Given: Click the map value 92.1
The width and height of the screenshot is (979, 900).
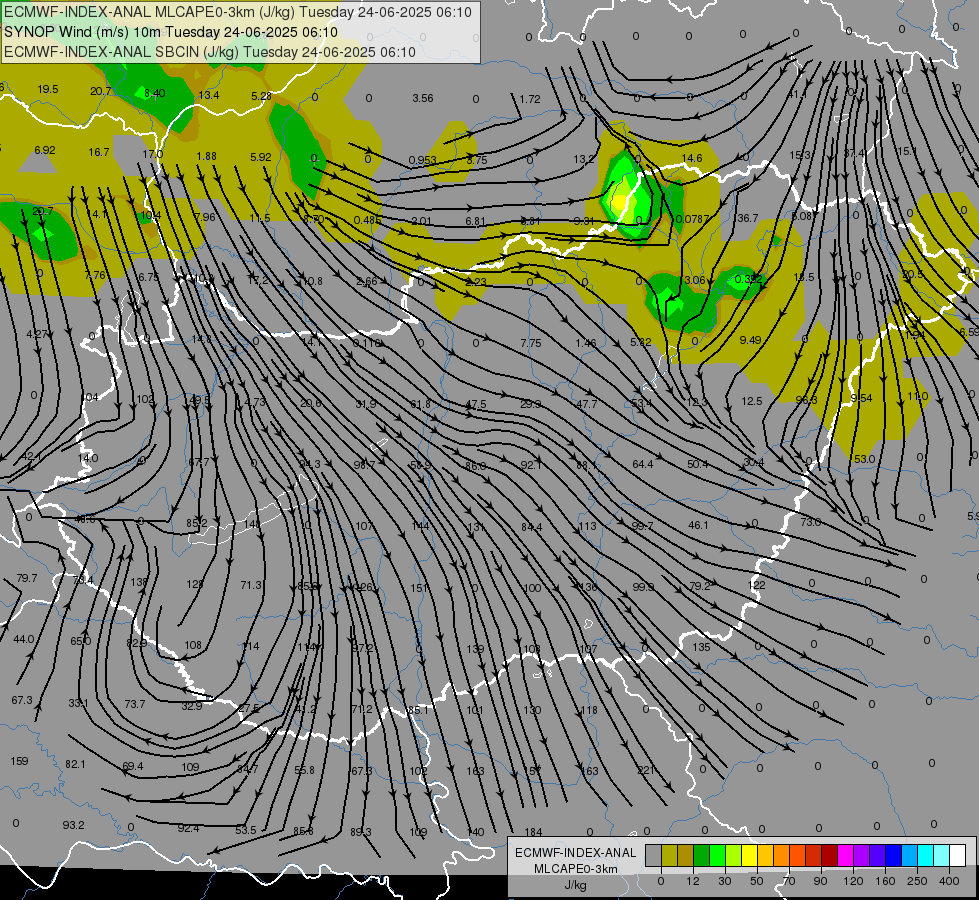Looking at the screenshot, I should 531,465.
